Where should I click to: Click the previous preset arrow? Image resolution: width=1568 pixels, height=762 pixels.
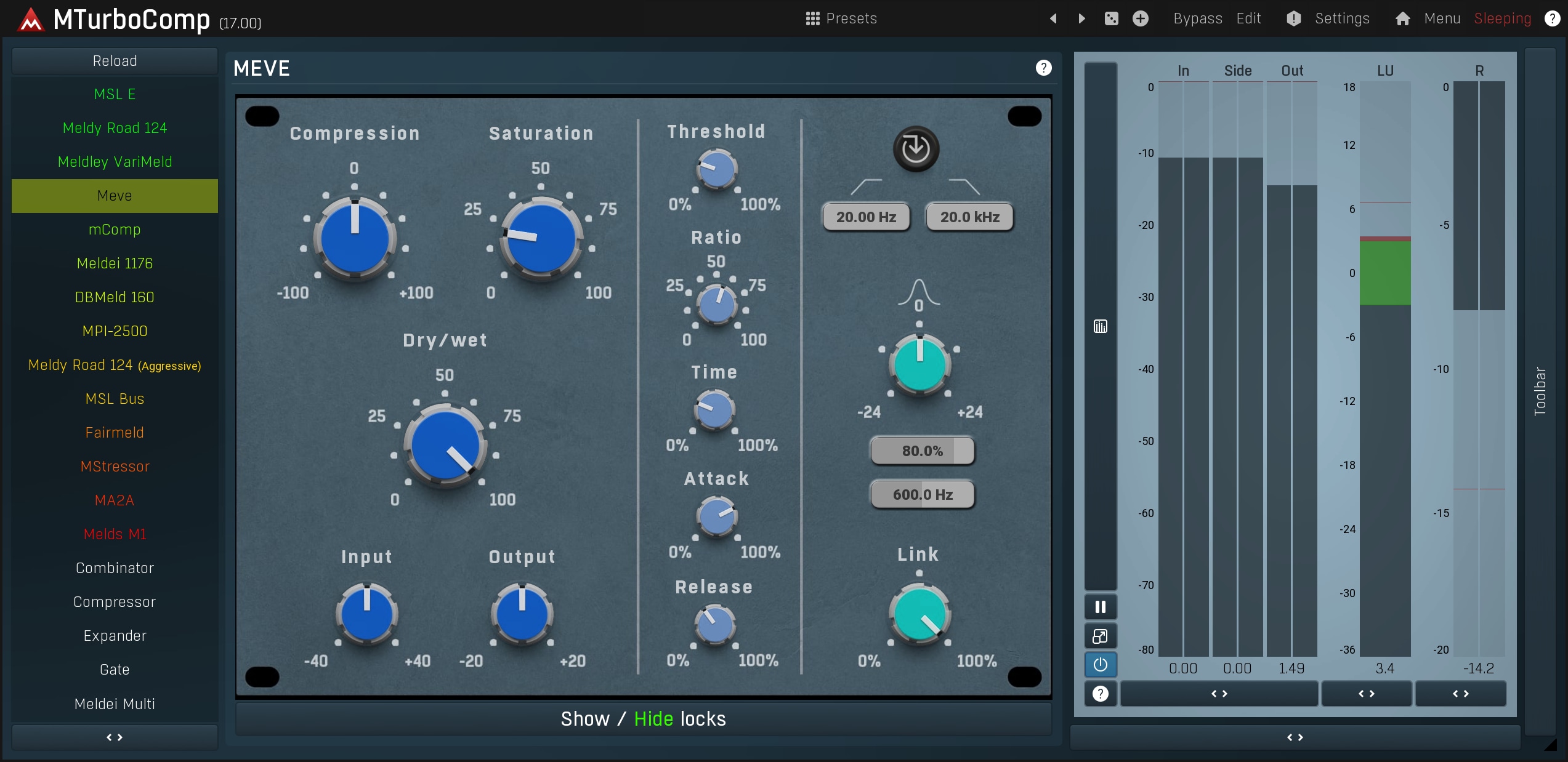1053,18
